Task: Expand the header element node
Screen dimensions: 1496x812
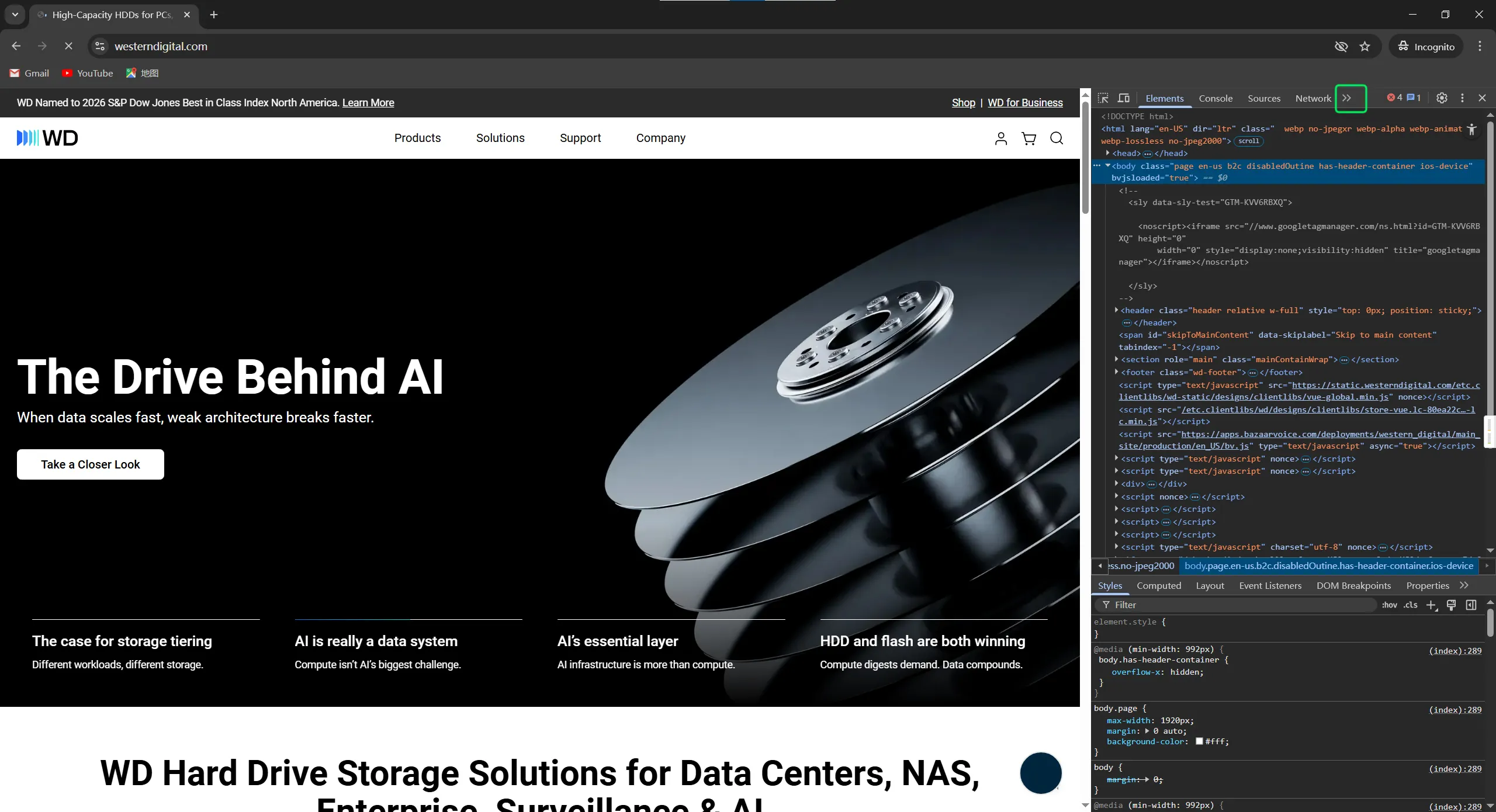Action: pos(1116,310)
